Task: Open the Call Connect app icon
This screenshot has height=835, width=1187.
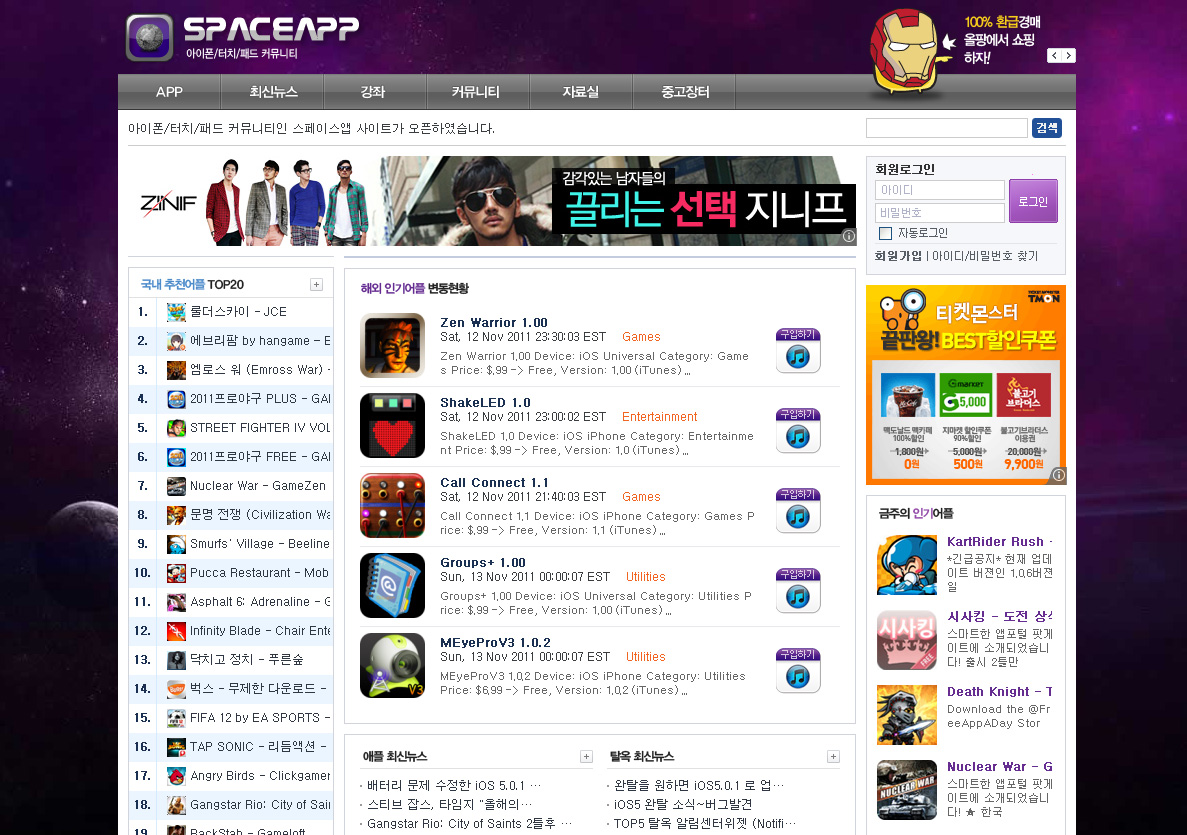Action: 392,505
